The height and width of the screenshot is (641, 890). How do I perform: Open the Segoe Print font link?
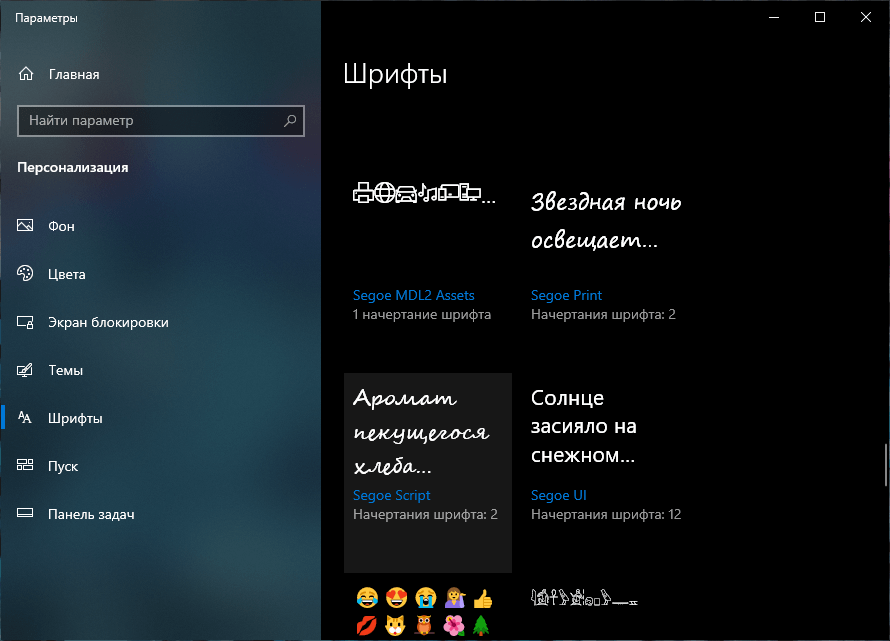coord(566,295)
